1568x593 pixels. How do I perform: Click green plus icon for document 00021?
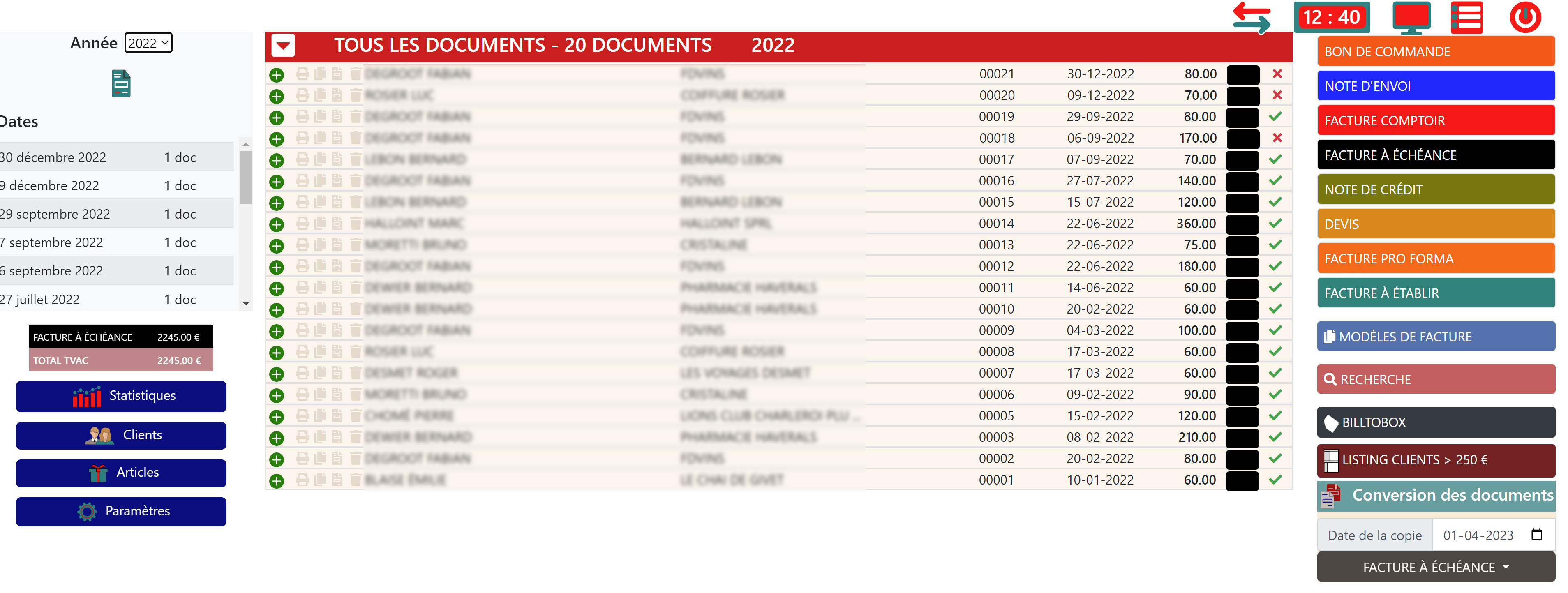pyautogui.click(x=276, y=75)
